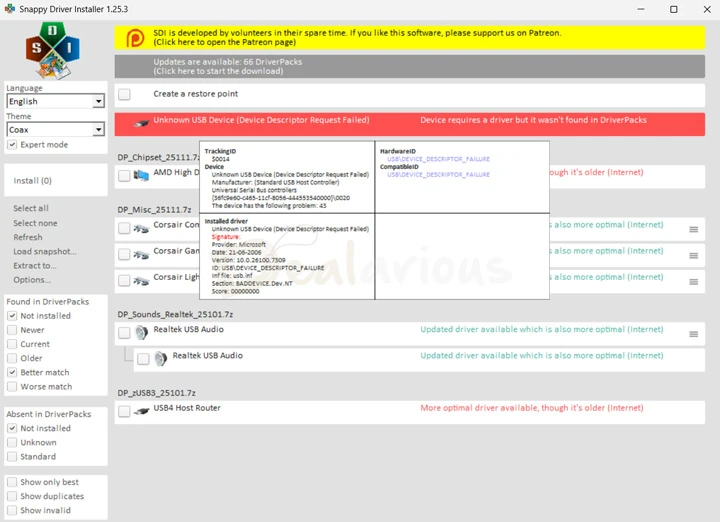
Task: Click the Patreon logo icon
Action: click(135, 38)
